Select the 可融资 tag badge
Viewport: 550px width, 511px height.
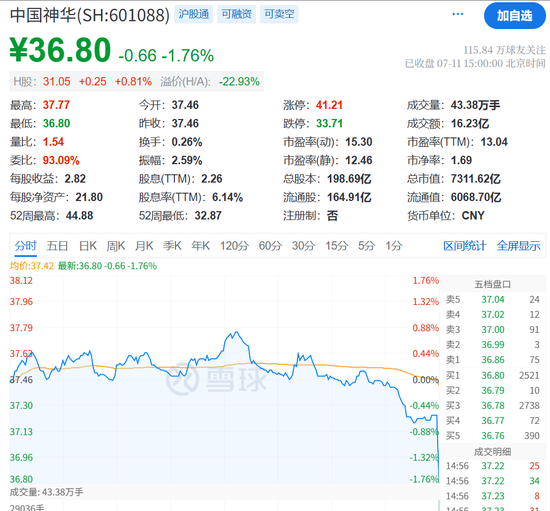[236, 14]
